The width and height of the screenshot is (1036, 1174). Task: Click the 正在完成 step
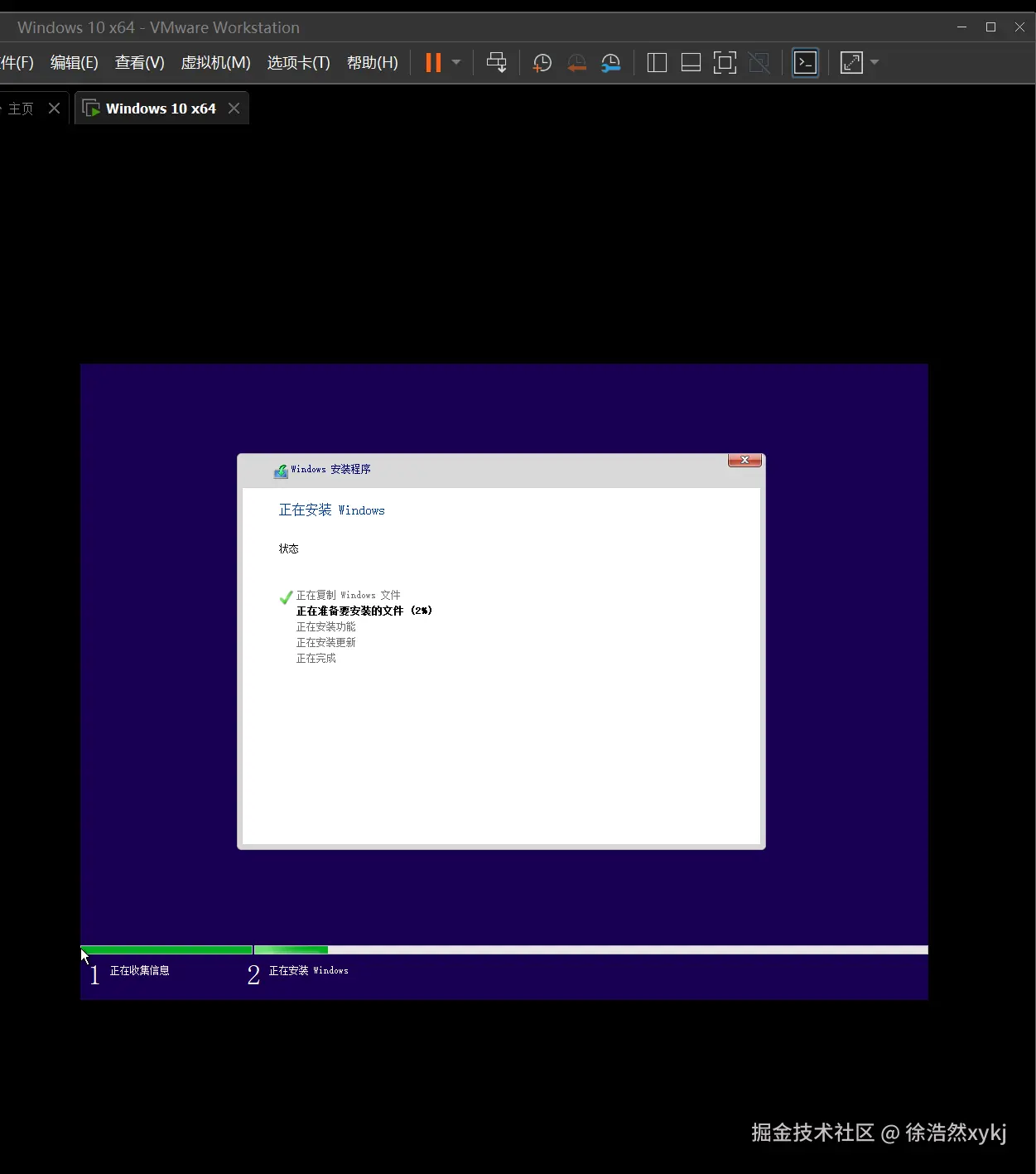tap(316, 659)
